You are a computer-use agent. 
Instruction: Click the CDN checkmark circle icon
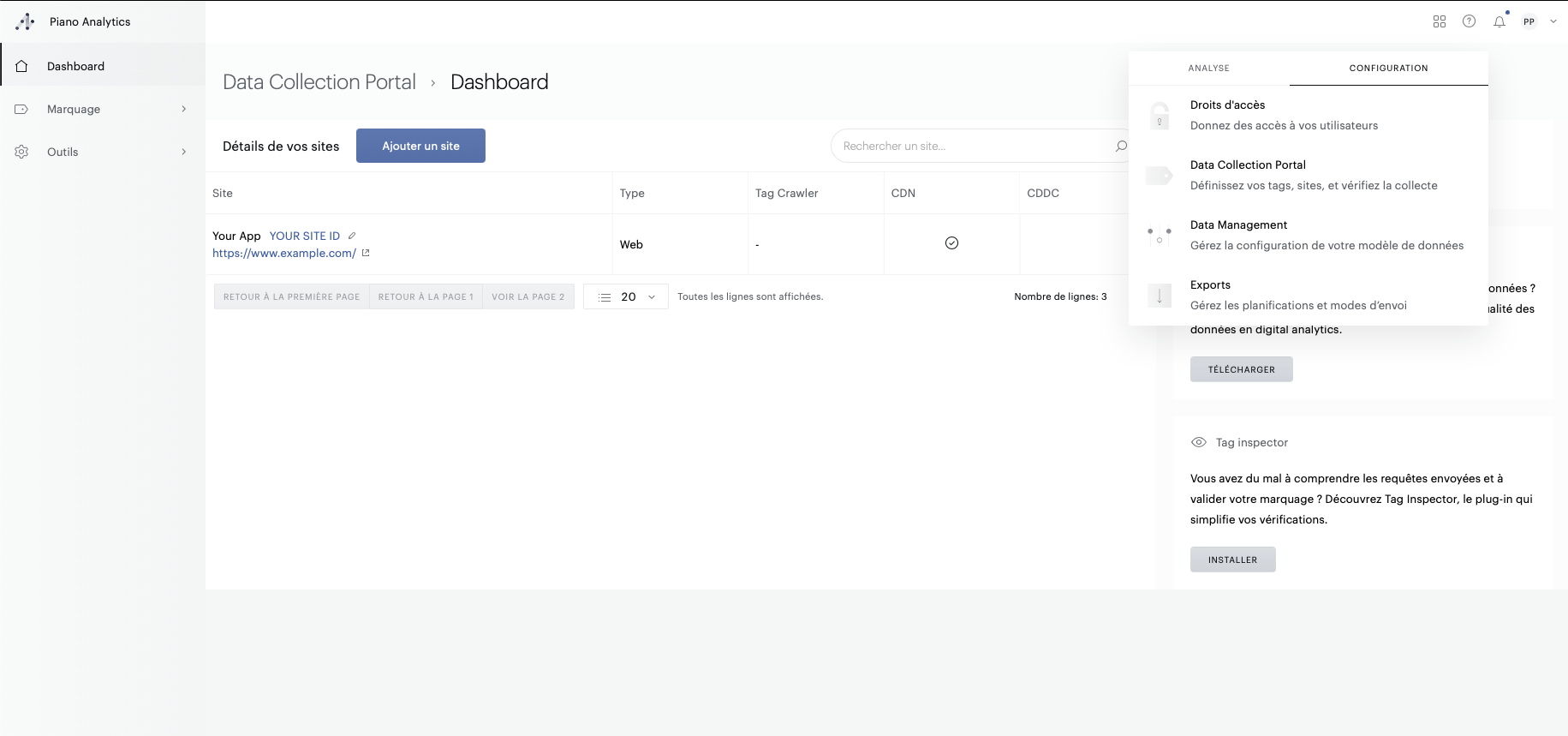951,243
